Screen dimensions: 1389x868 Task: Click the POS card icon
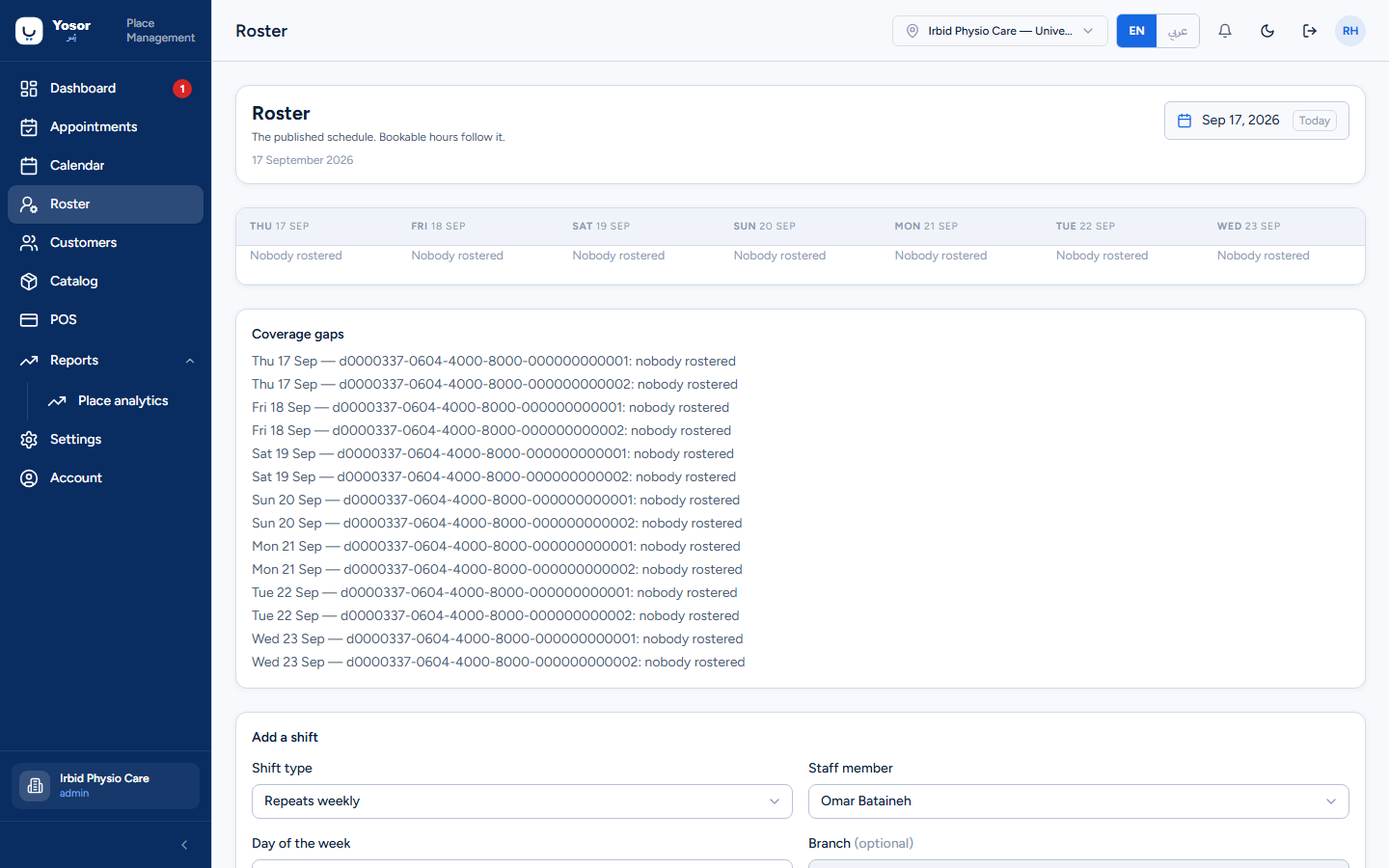point(29,320)
